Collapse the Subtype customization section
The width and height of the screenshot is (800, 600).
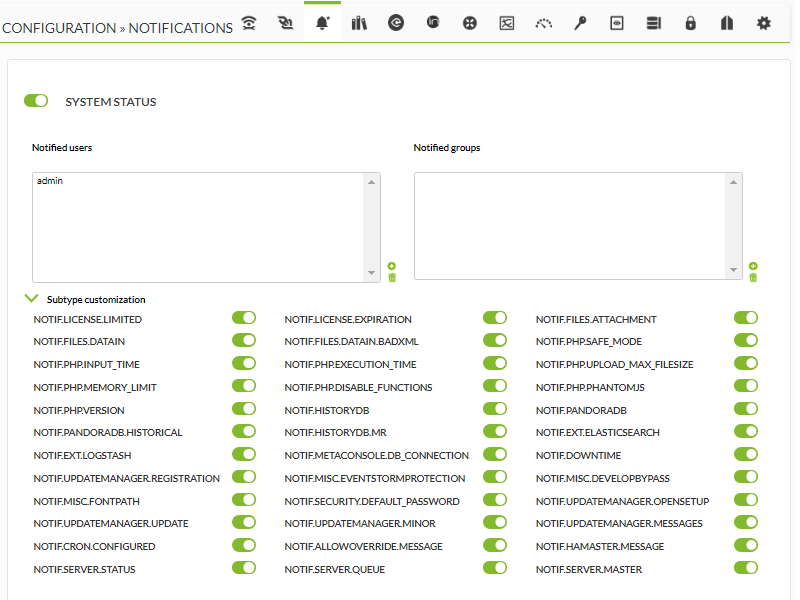click(x=32, y=298)
